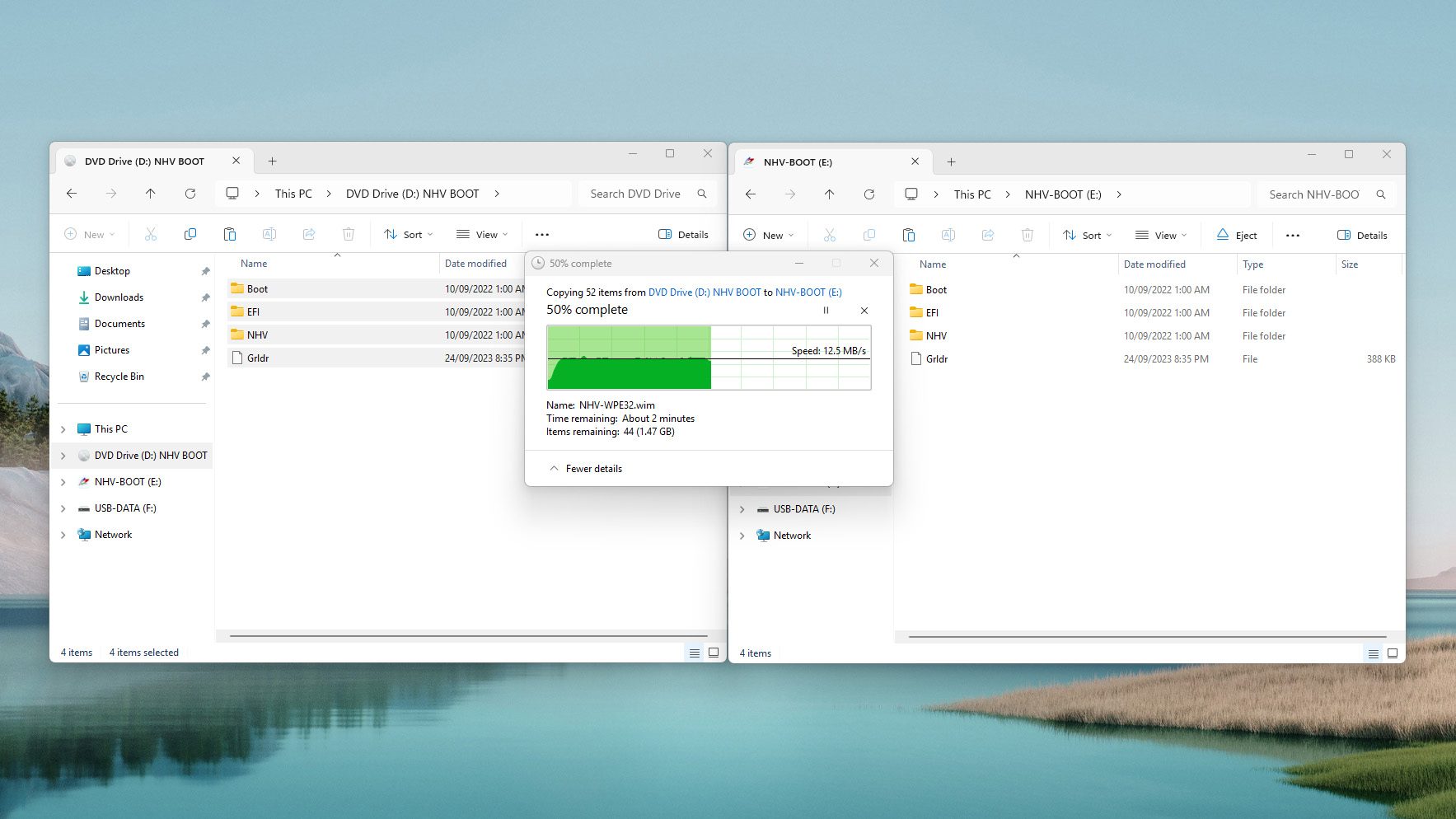Open the View dropdown in DVD Drive window
Image resolution: width=1456 pixels, height=819 pixels.
tap(482, 235)
